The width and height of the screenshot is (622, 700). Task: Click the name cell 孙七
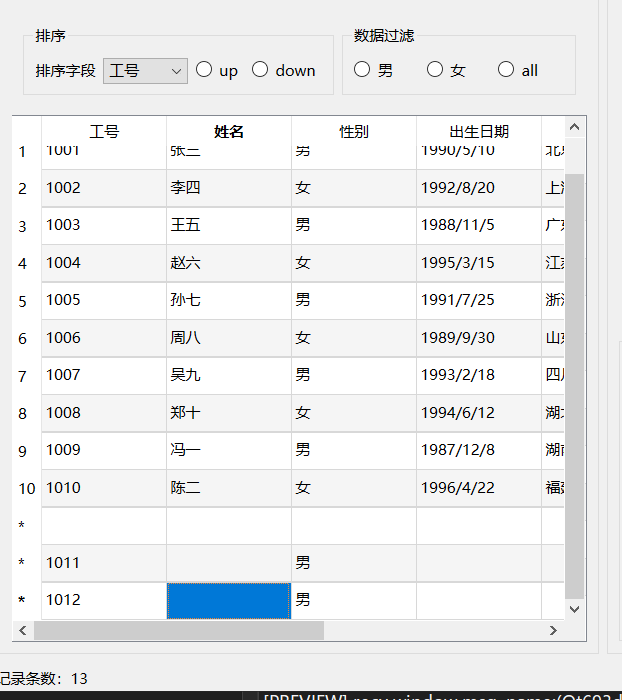click(229, 300)
